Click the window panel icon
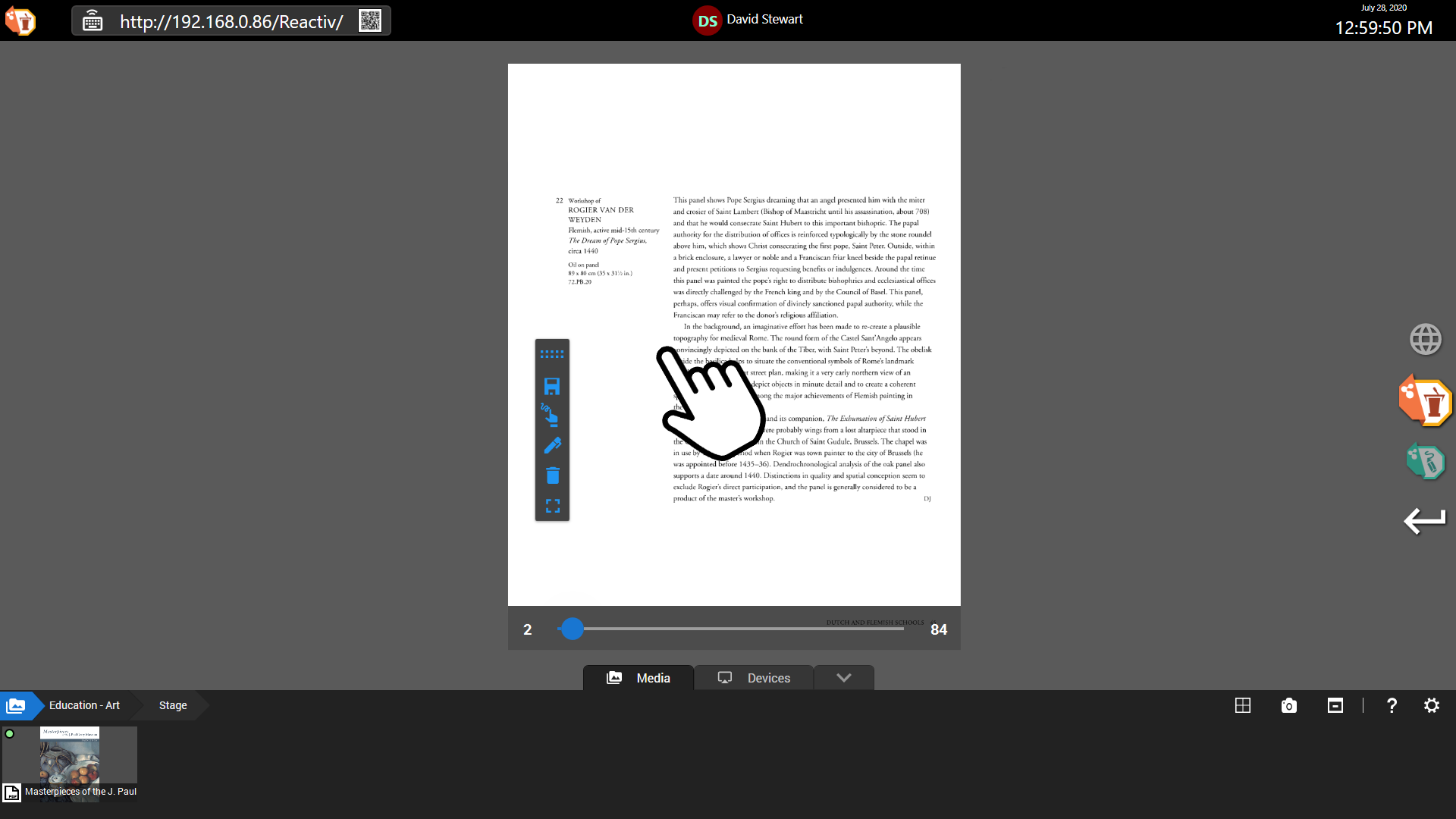The image size is (1456, 819). point(1335,705)
